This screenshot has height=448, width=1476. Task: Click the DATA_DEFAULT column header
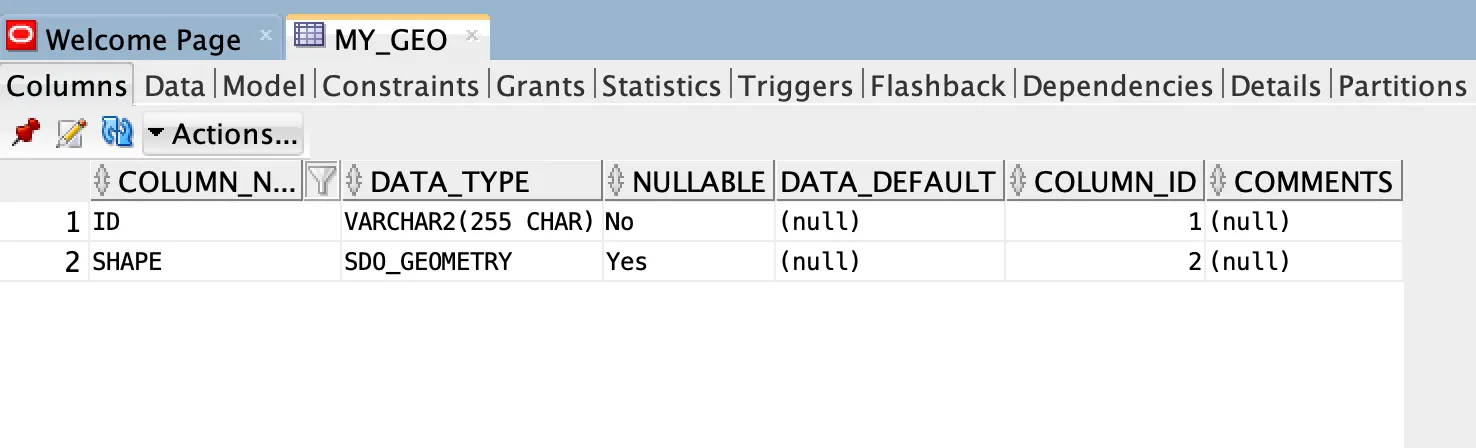[889, 182]
